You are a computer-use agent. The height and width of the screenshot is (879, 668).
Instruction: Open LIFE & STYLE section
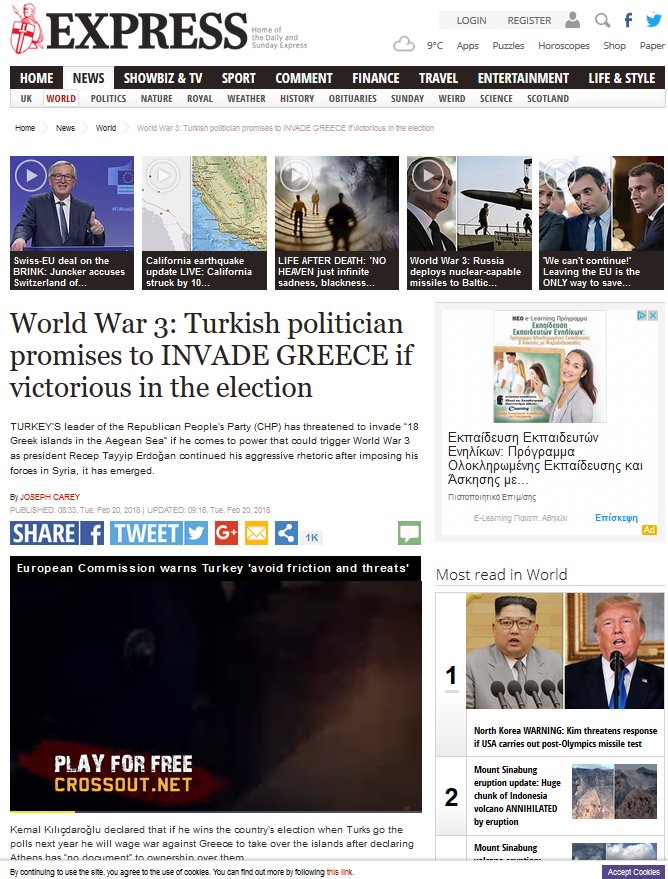(621, 78)
